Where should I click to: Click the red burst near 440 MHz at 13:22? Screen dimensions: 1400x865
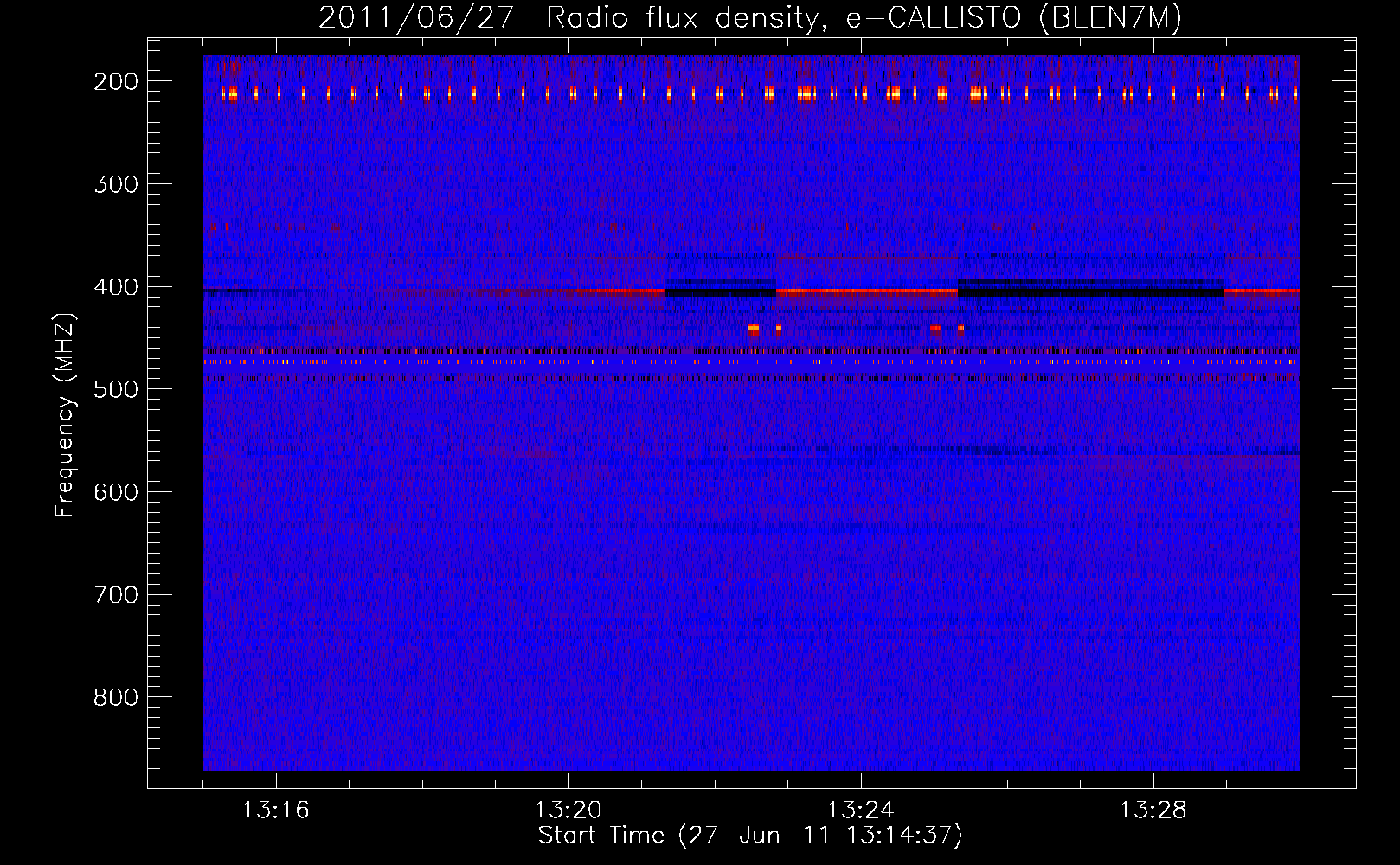point(754,328)
